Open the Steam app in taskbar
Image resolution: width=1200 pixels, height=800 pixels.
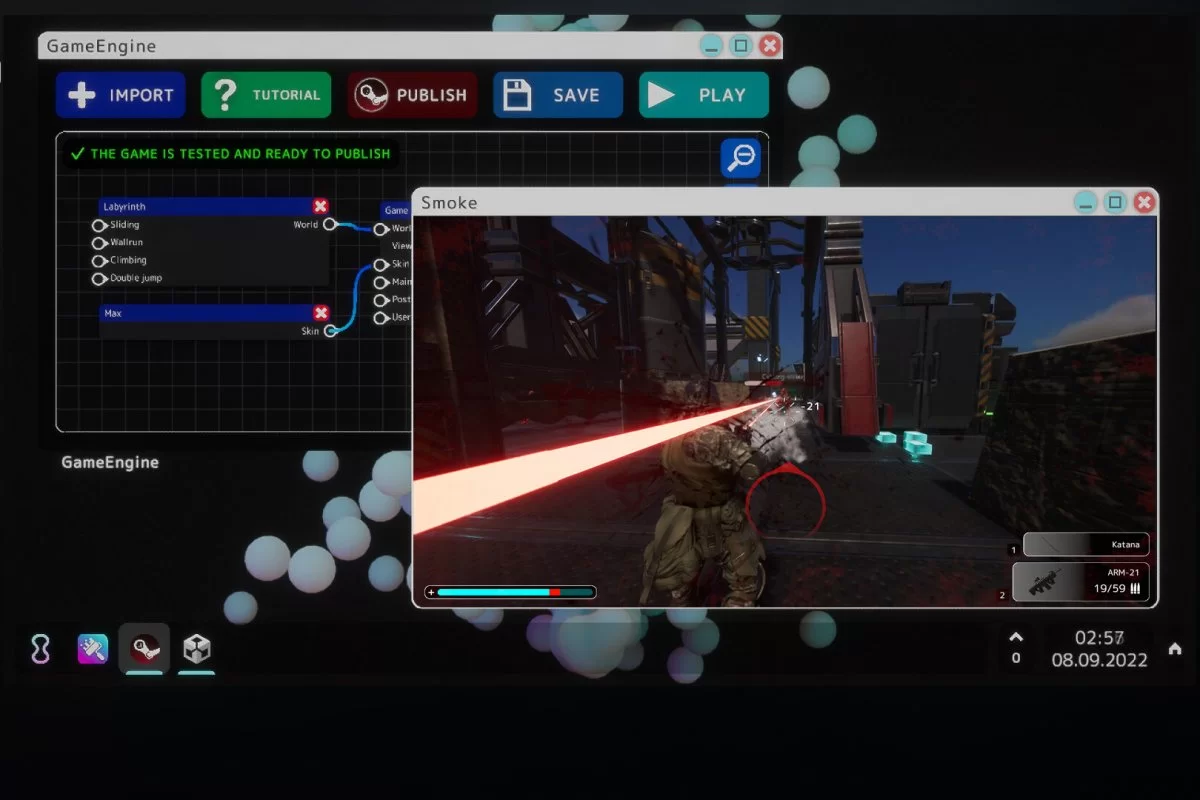tap(144, 650)
